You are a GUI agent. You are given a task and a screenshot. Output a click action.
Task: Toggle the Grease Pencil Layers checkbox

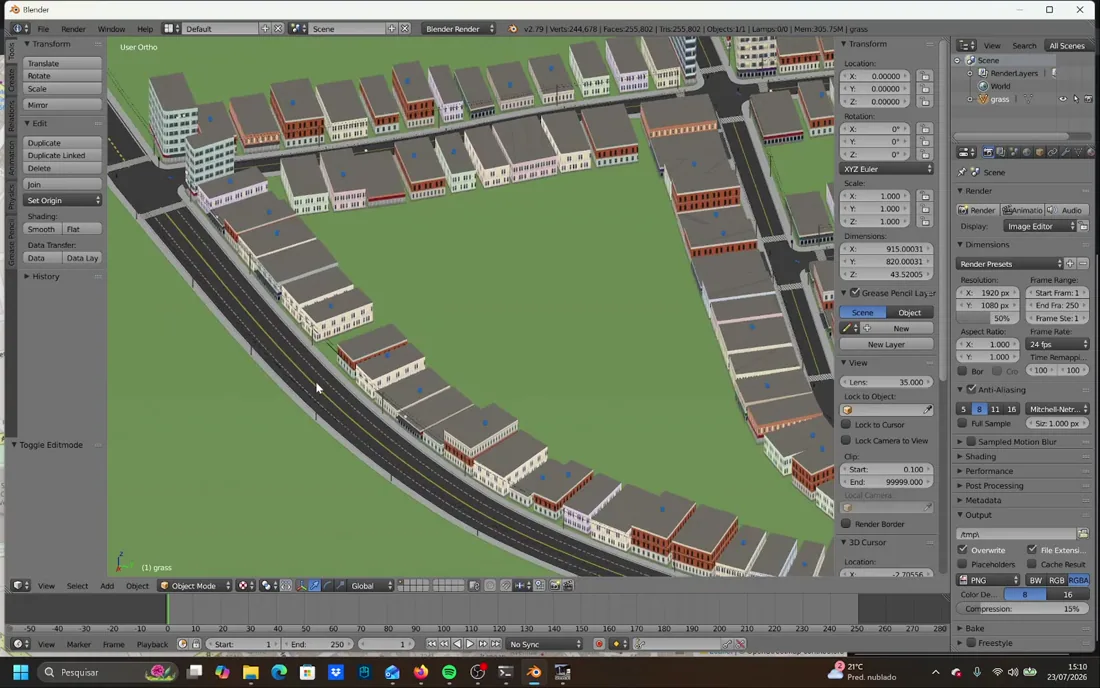[x=854, y=292]
